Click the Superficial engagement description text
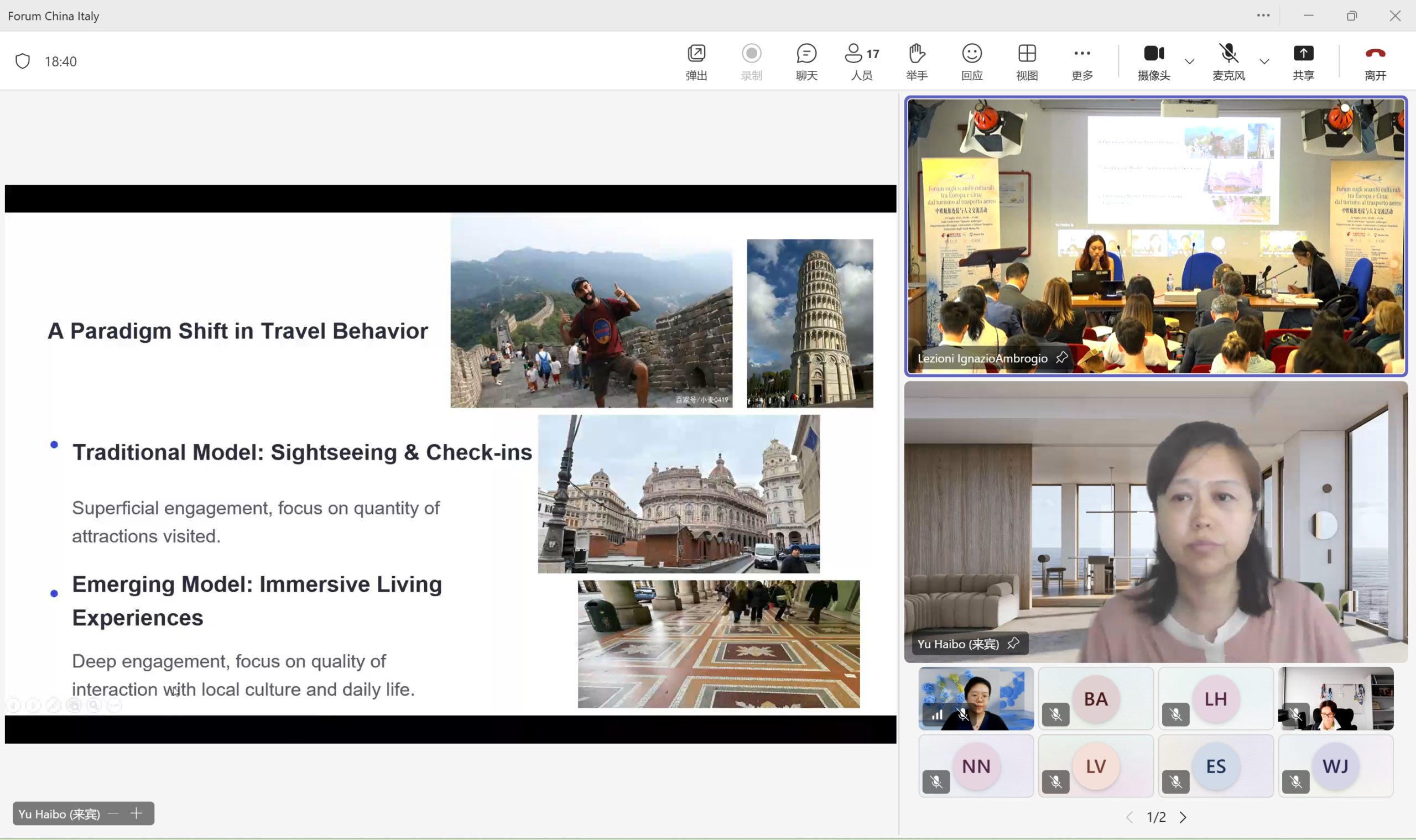1416x840 pixels. [256, 521]
